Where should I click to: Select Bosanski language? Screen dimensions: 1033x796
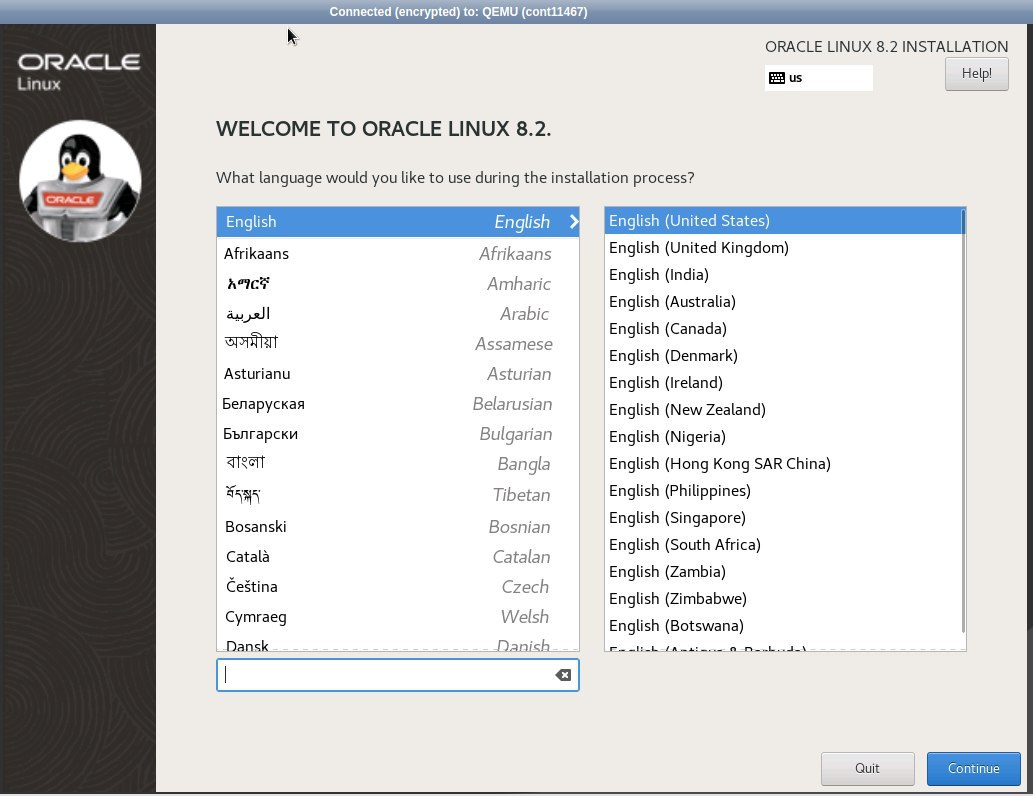(398, 526)
